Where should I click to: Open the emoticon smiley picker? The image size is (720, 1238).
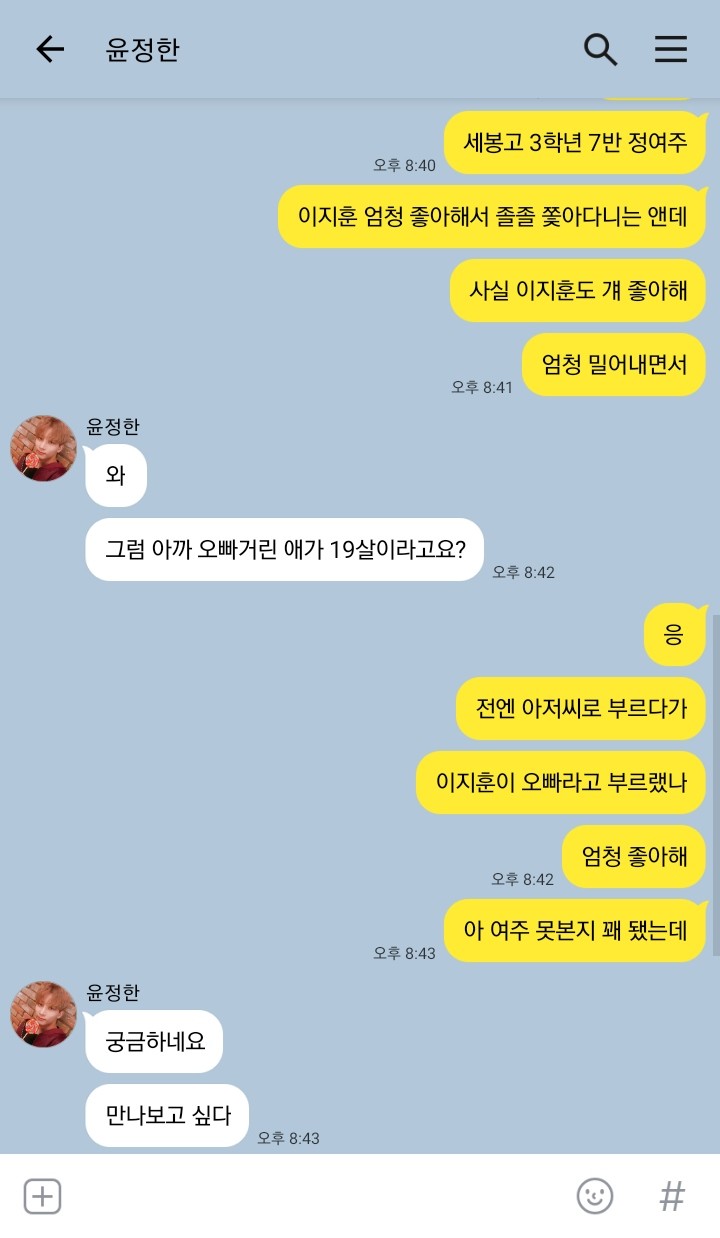(595, 1196)
